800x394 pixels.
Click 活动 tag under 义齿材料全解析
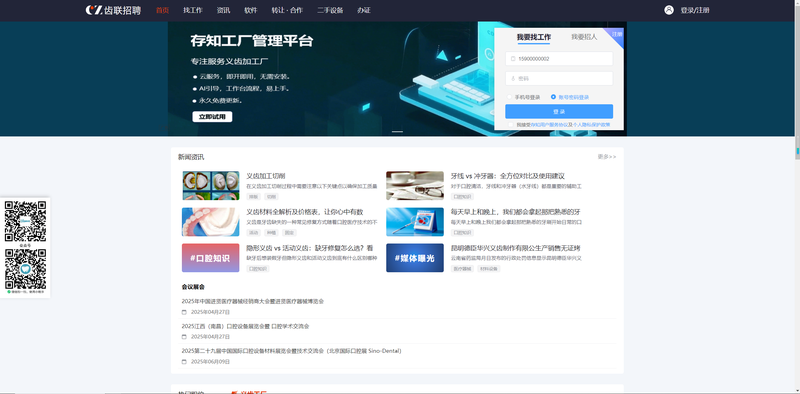click(x=253, y=233)
